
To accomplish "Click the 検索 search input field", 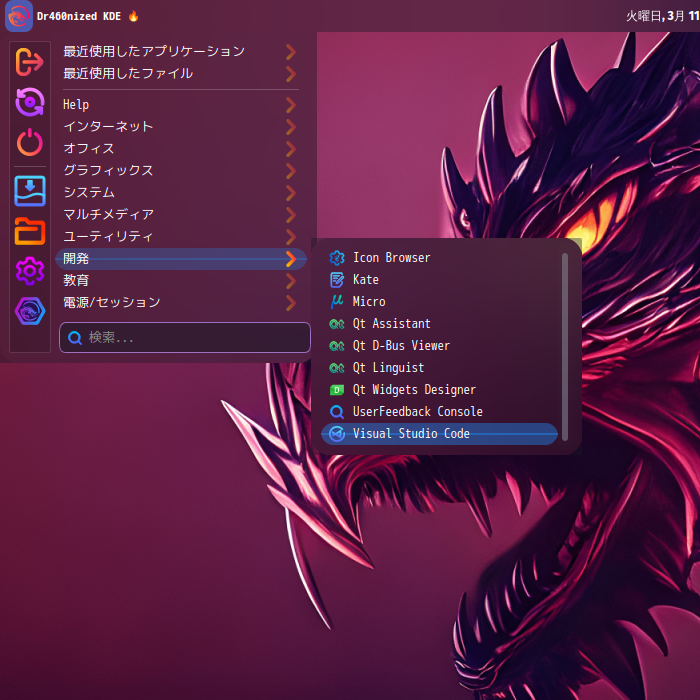I will [185, 338].
